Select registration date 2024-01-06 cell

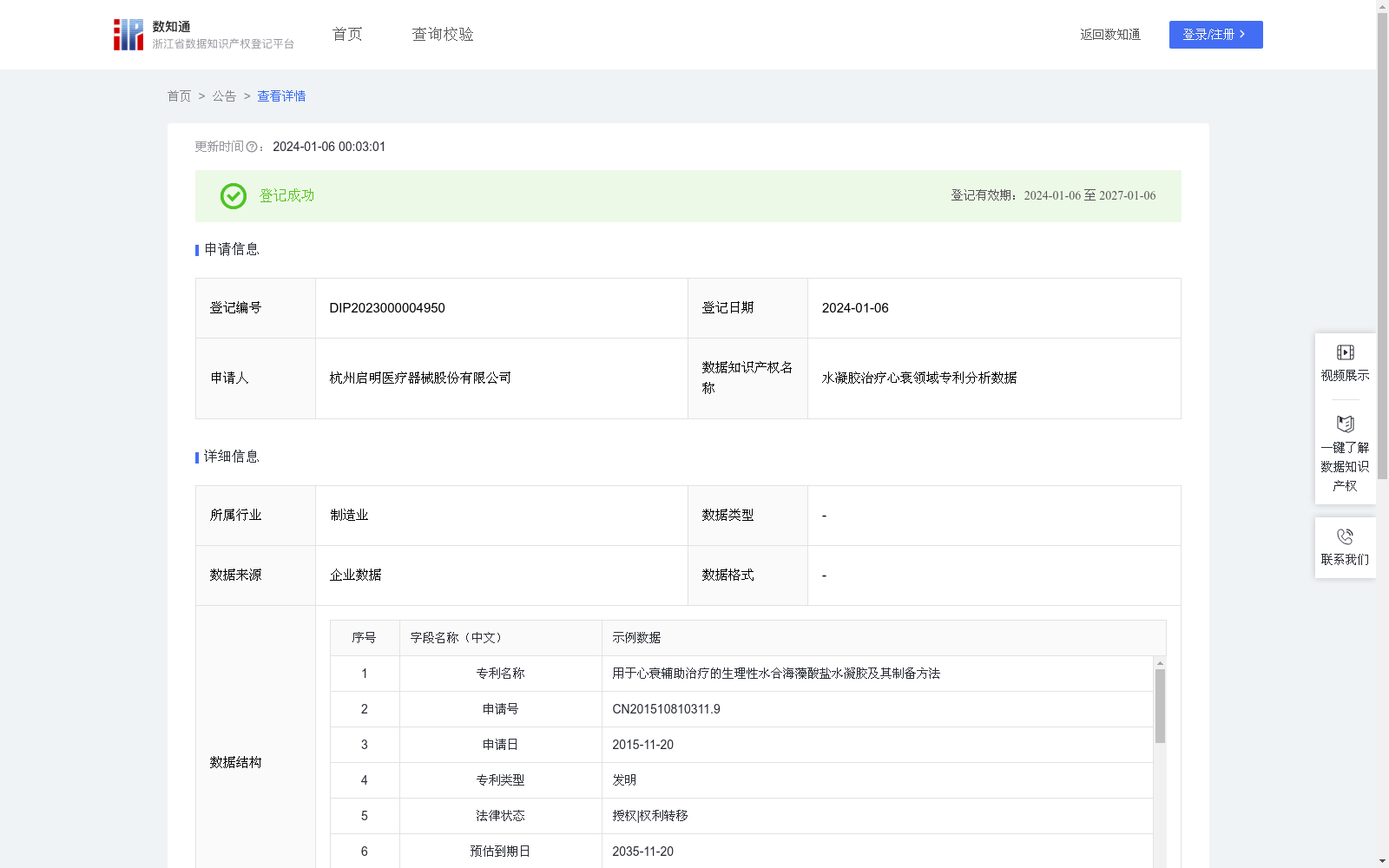994,308
